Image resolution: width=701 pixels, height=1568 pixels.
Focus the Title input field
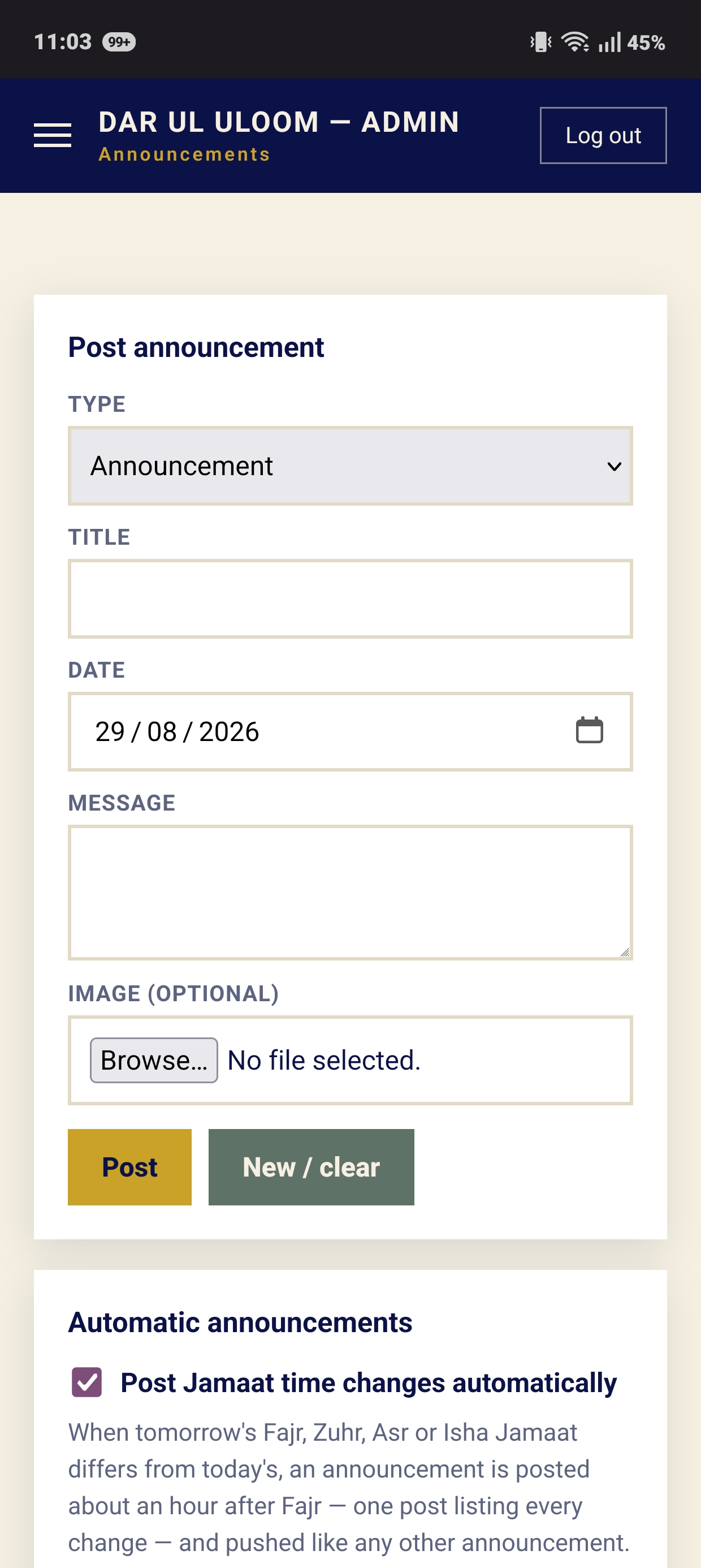350,598
